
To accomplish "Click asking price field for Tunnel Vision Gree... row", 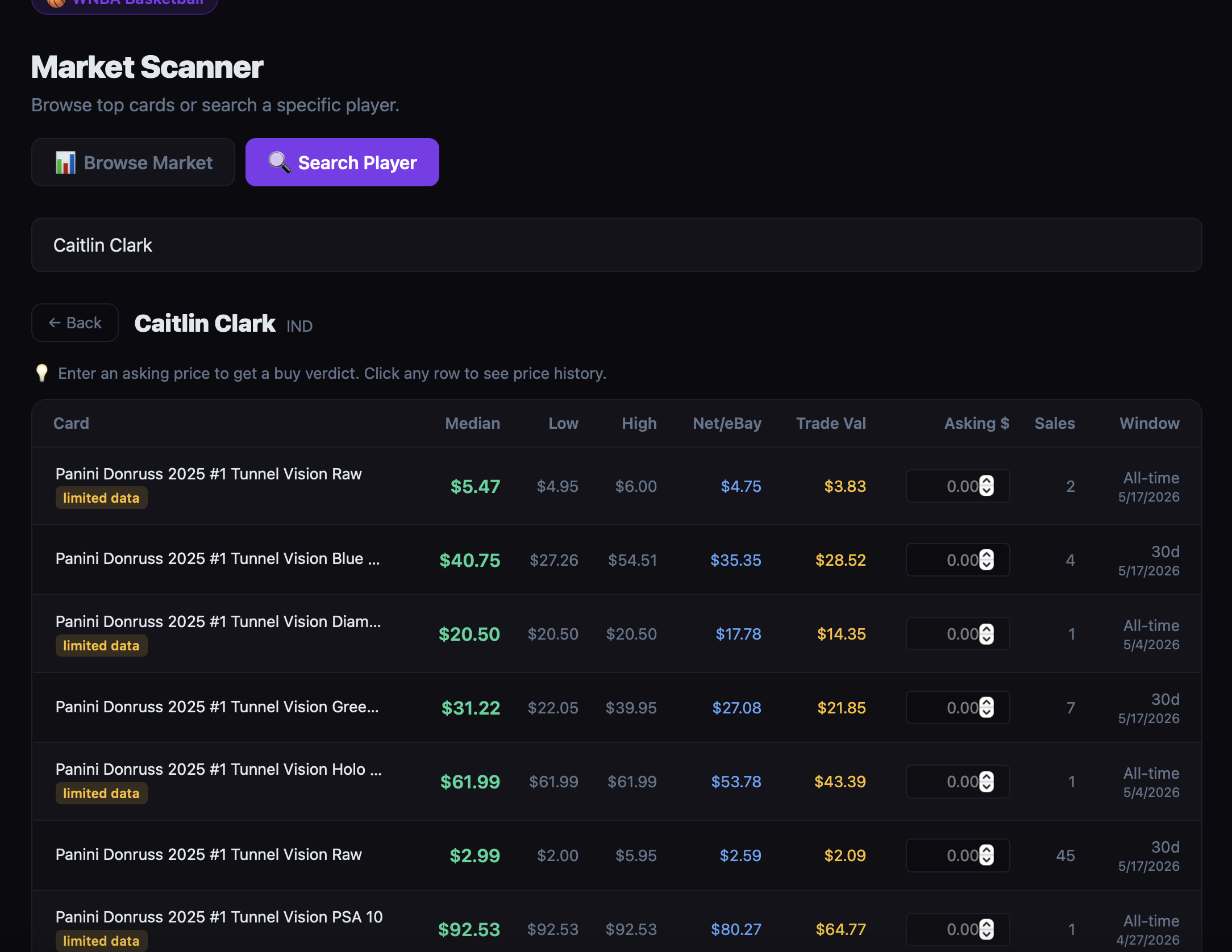I will click(x=958, y=708).
